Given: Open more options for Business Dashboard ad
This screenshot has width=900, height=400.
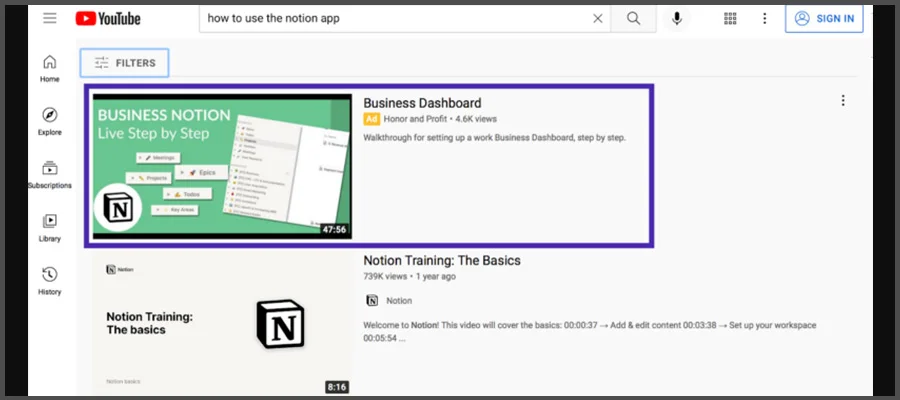Looking at the screenshot, I should pos(843,100).
